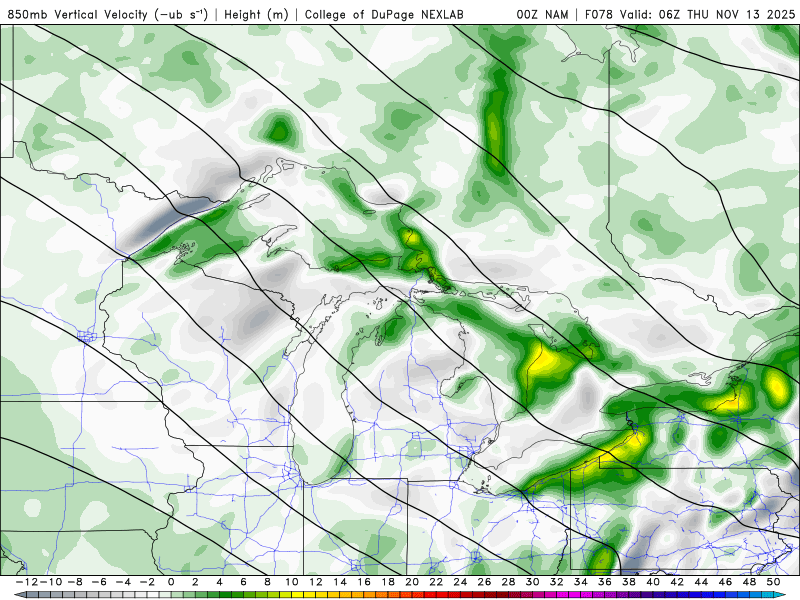
Task: Click the "28" color scale label
Action: point(509,582)
